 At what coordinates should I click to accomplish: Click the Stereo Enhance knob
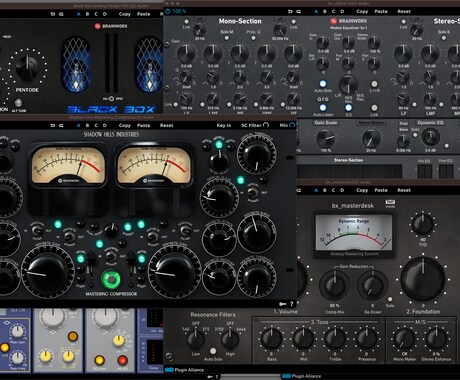[x=436, y=339]
